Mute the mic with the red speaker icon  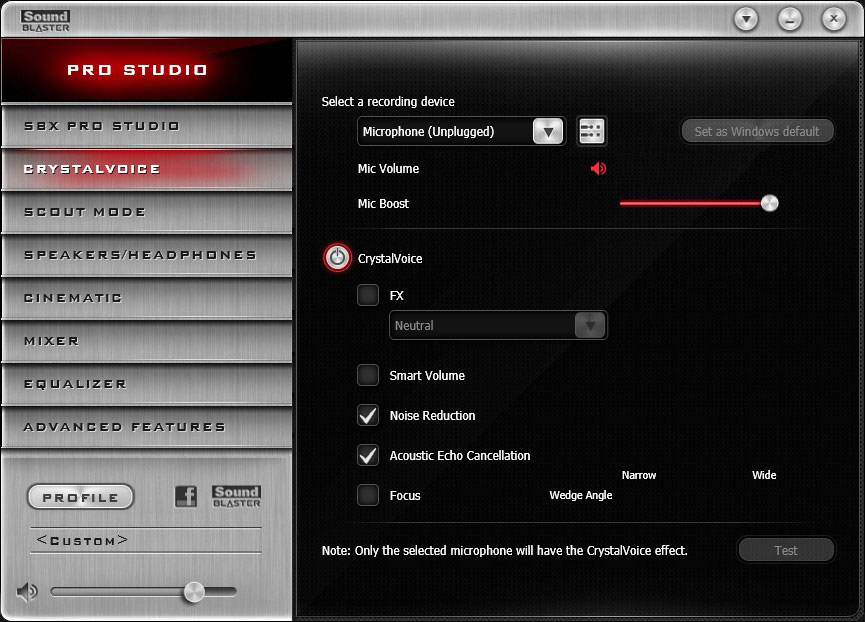point(598,168)
